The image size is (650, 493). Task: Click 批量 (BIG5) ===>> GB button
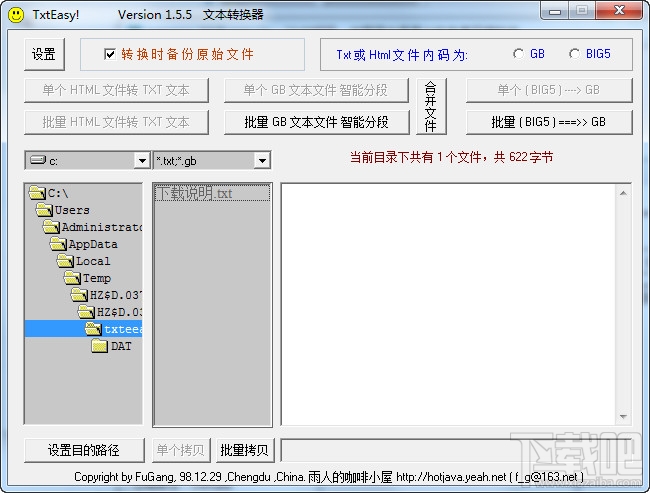pos(549,122)
